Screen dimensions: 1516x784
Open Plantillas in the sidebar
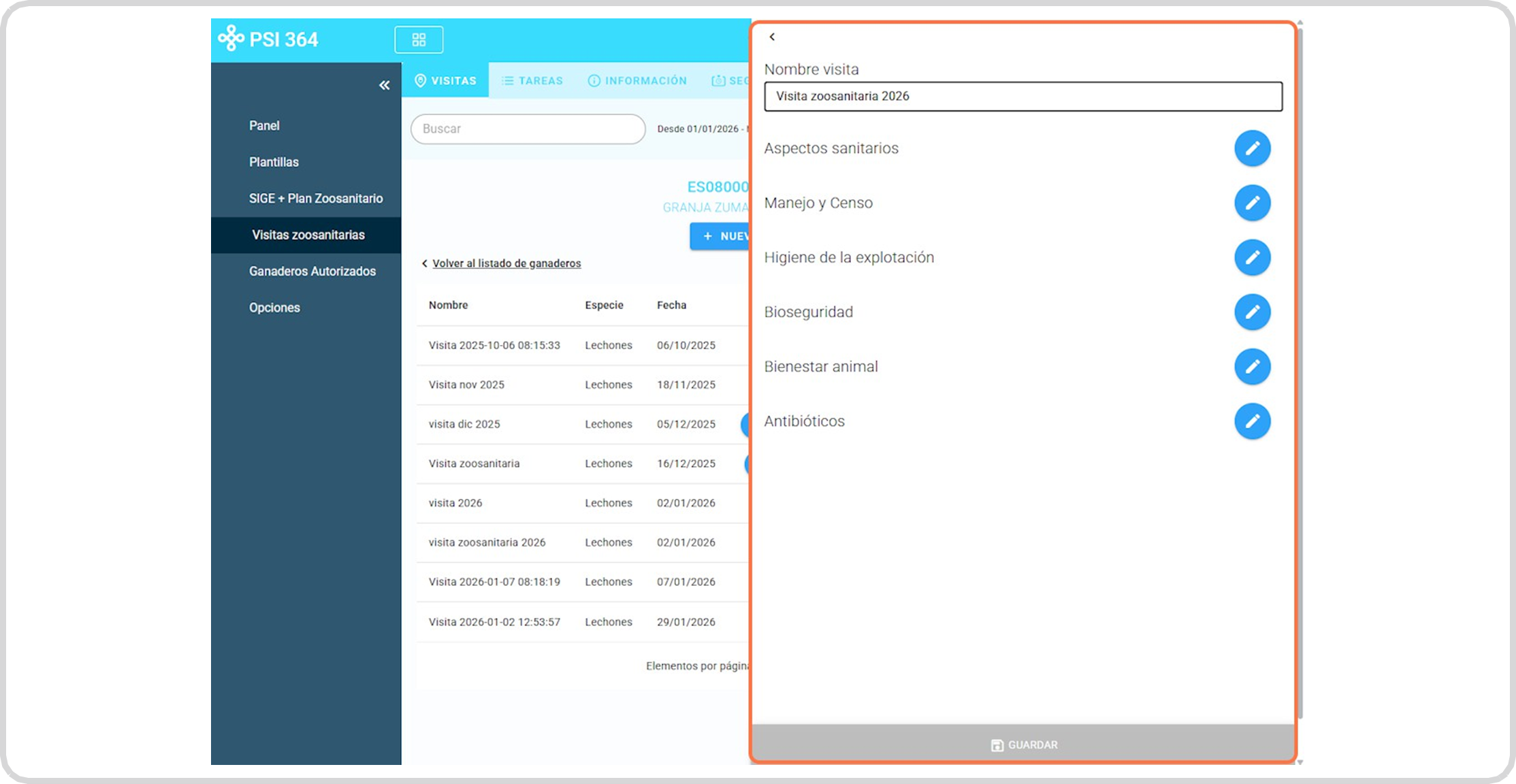(274, 162)
